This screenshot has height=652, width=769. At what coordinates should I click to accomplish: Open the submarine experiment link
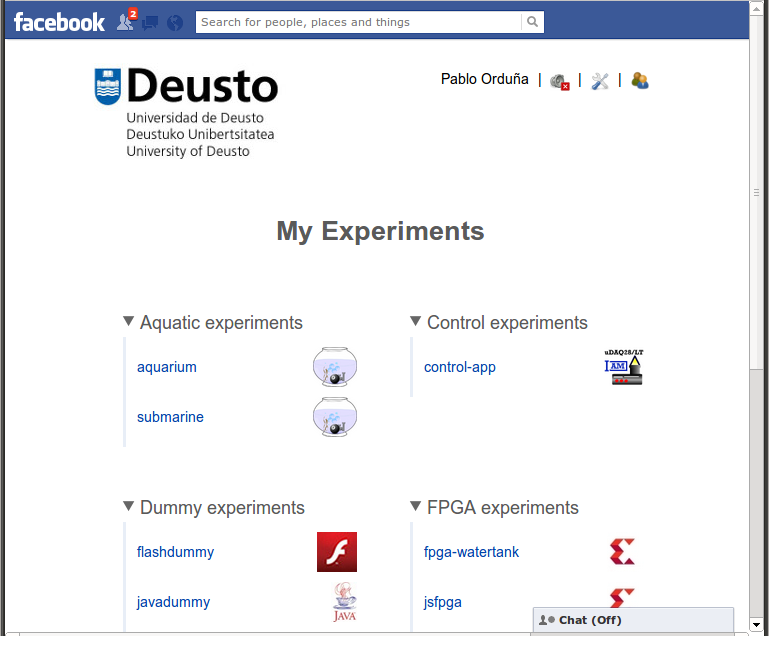[170, 417]
